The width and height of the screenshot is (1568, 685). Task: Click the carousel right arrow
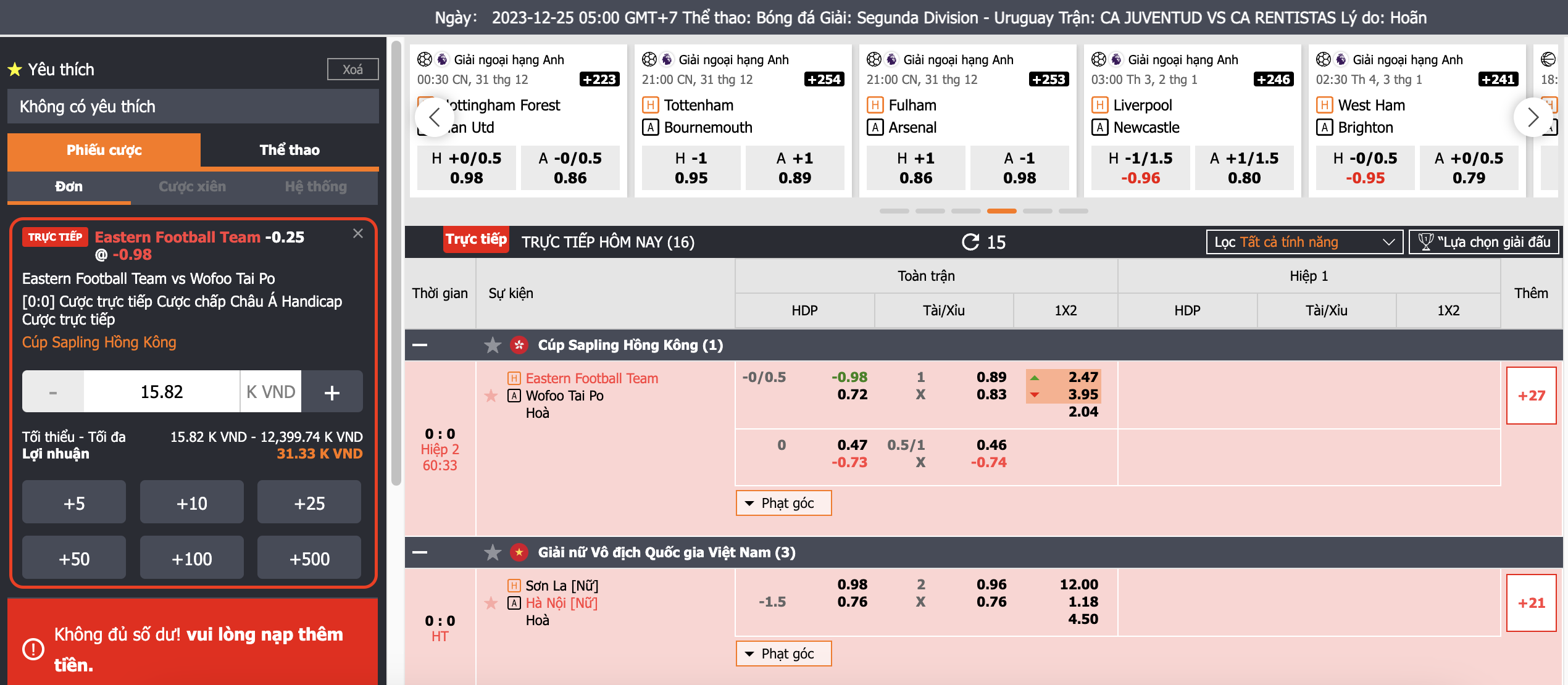1532,117
